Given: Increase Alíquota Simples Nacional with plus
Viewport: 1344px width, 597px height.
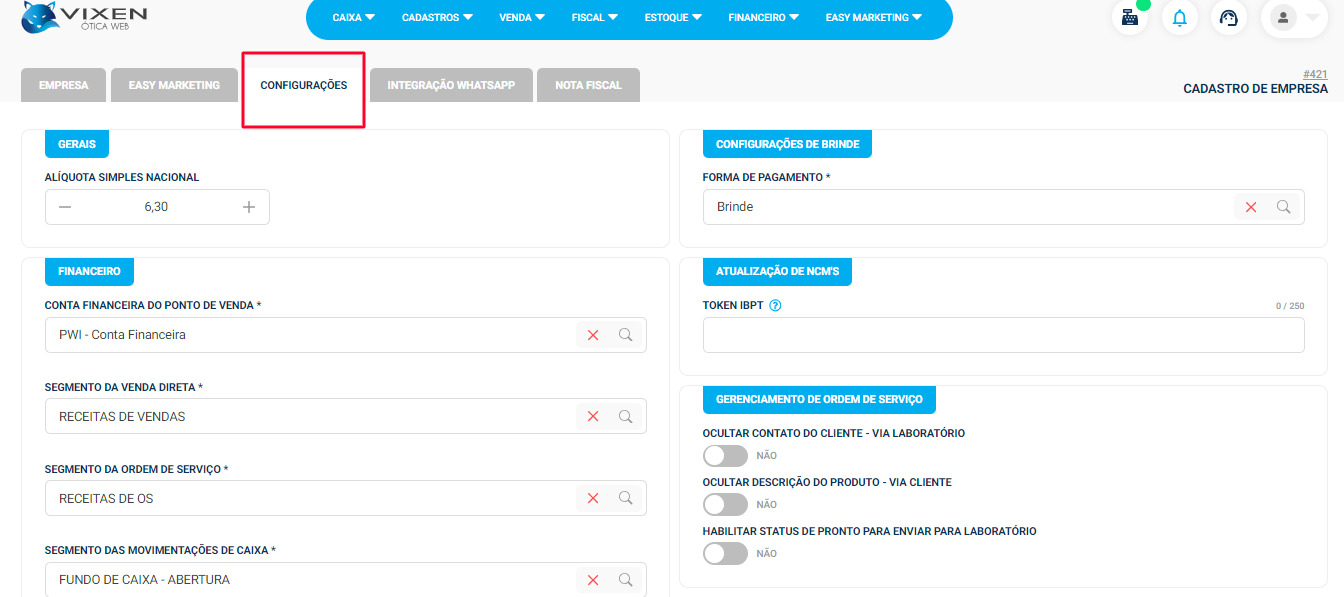Looking at the screenshot, I should tap(249, 207).
